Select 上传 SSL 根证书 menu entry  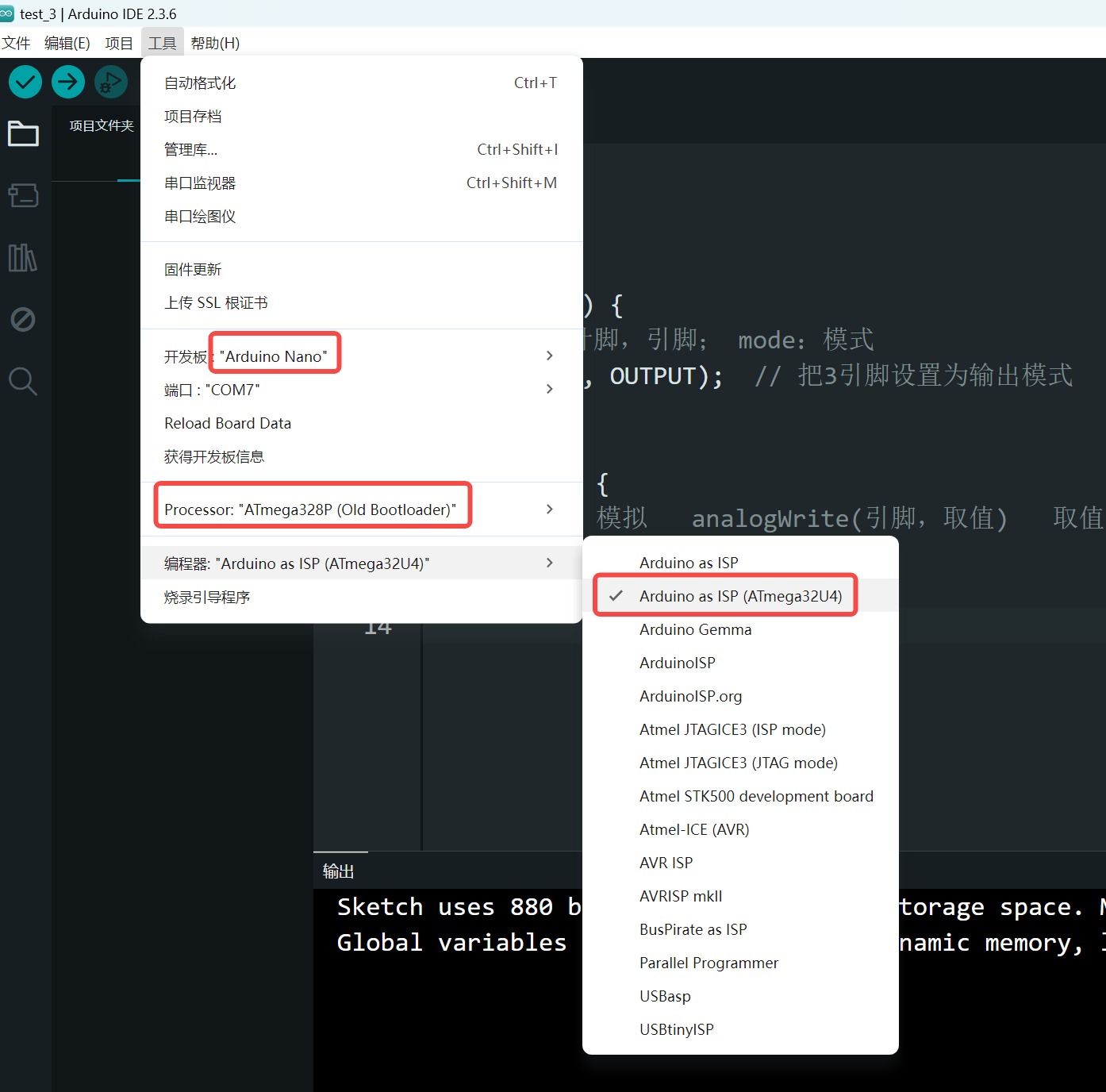click(x=361, y=302)
